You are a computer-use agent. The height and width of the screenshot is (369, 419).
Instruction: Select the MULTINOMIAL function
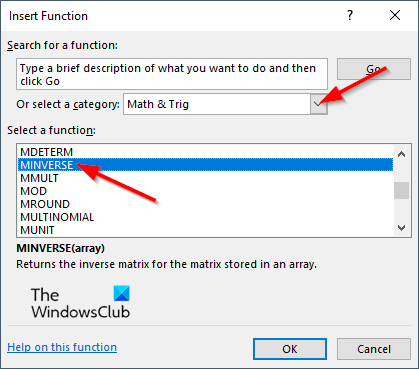[x=205, y=217]
